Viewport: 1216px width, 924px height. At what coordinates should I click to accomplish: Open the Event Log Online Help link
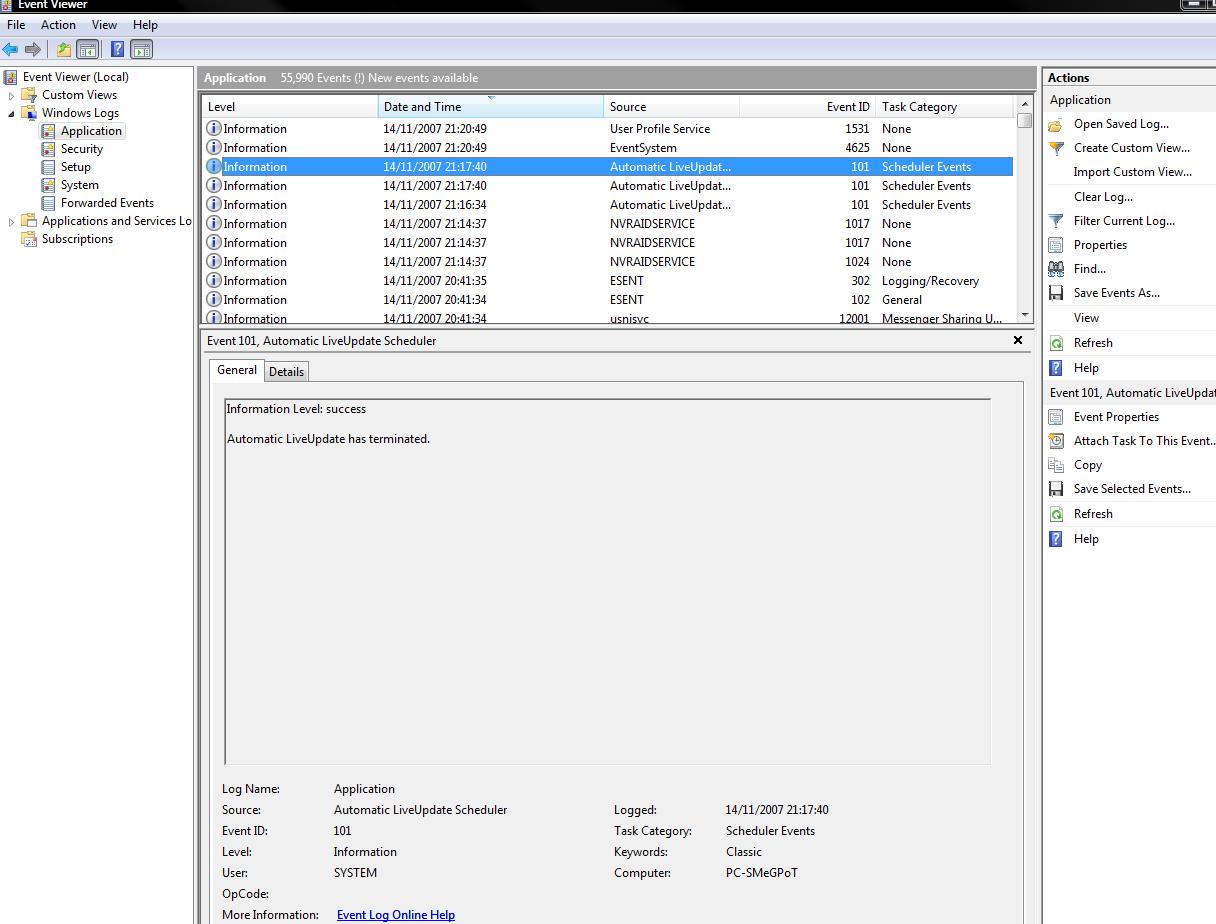point(395,915)
